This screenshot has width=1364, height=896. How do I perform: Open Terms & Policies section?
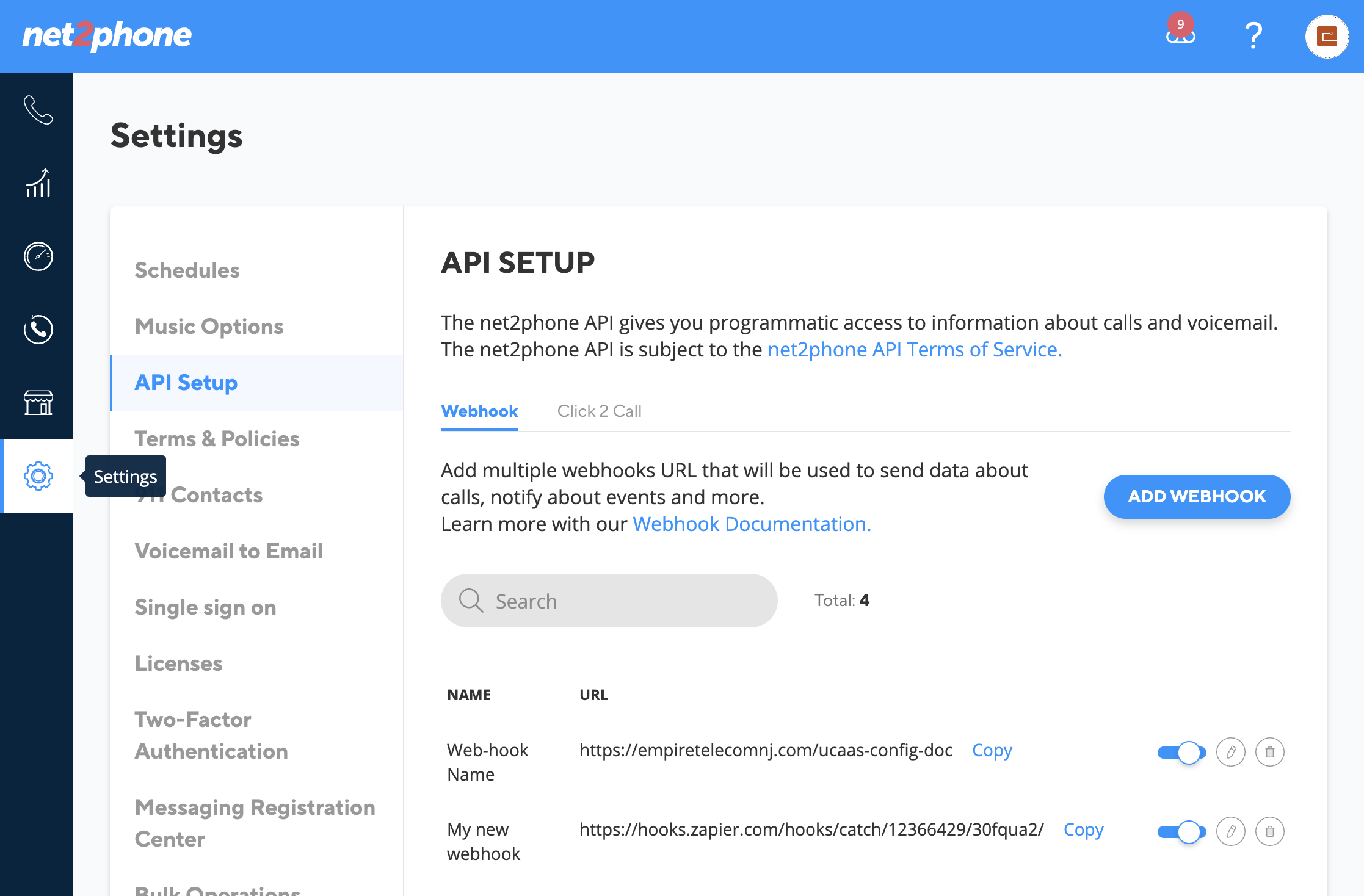coord(217,438)
